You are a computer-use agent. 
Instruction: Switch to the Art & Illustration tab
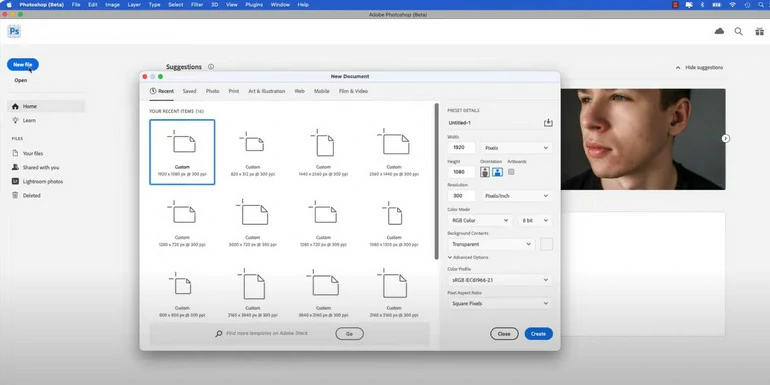click(x=267, y=91)
